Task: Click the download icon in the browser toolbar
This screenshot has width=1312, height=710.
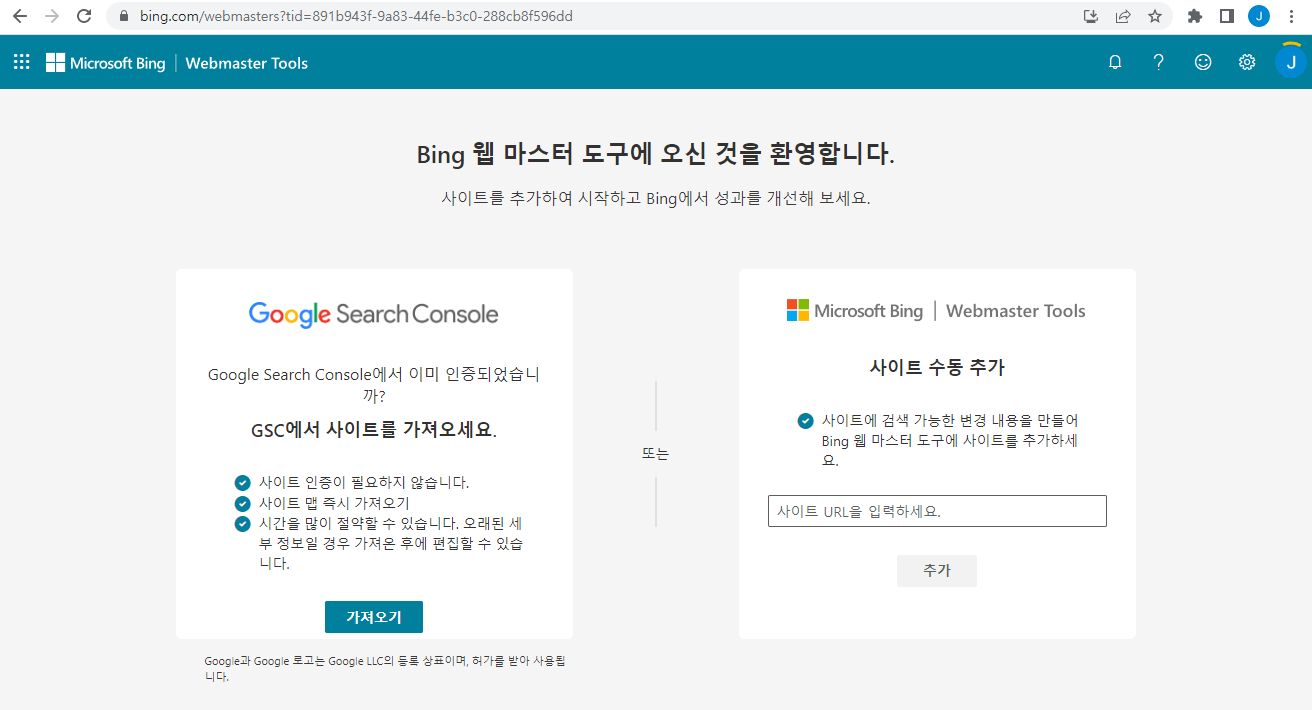Action: pos(1091,16)
